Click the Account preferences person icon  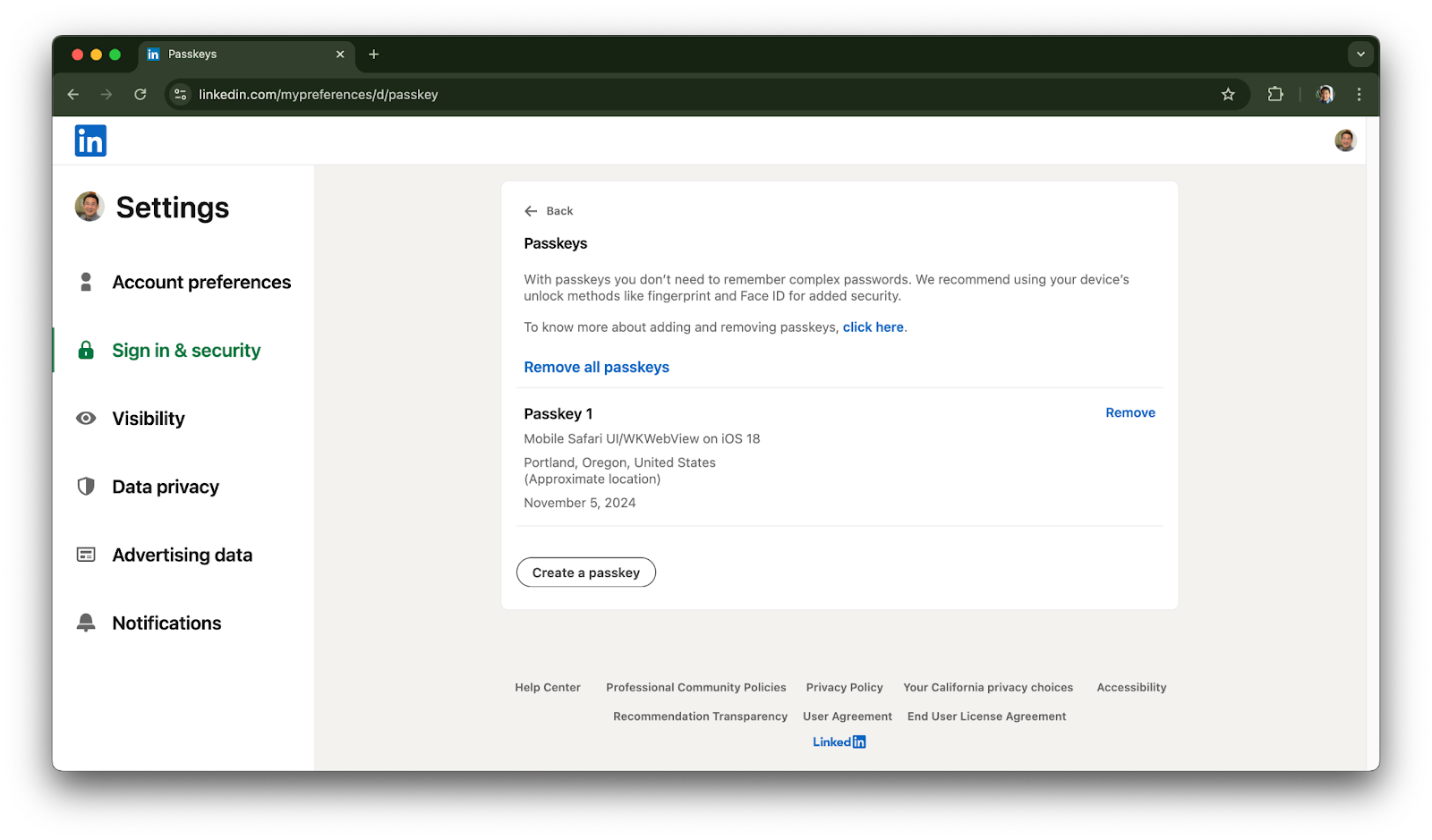[x=86, y=282]
